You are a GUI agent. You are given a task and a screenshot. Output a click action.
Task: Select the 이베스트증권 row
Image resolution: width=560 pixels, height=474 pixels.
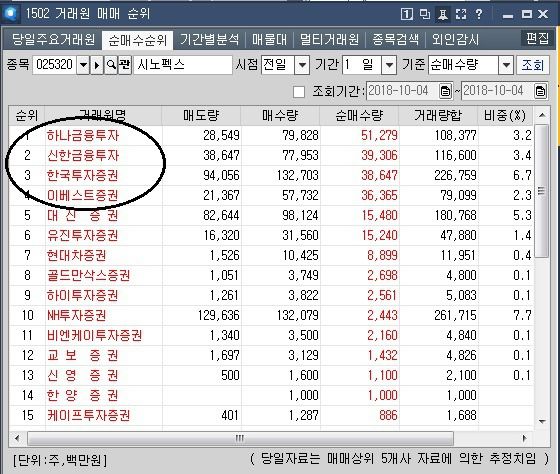271,195
